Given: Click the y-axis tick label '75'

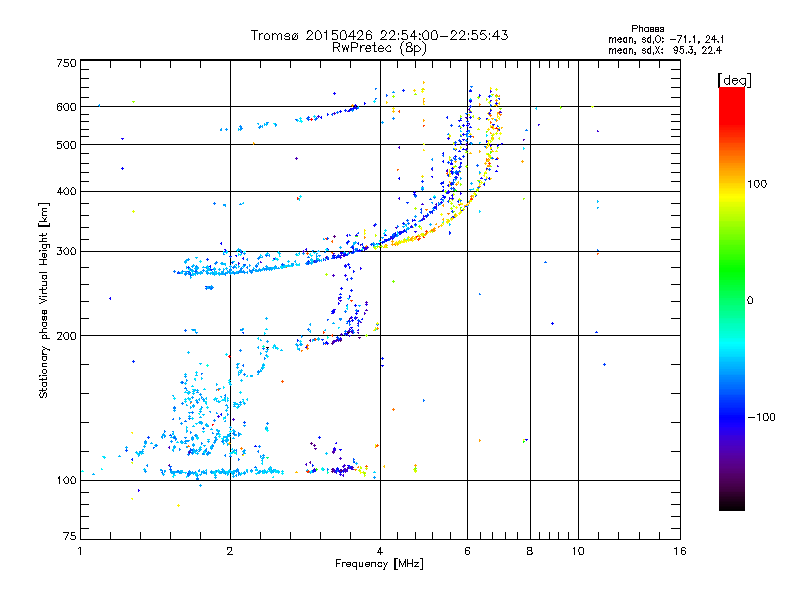Looking at the screenshot, I should pos(70,536).
